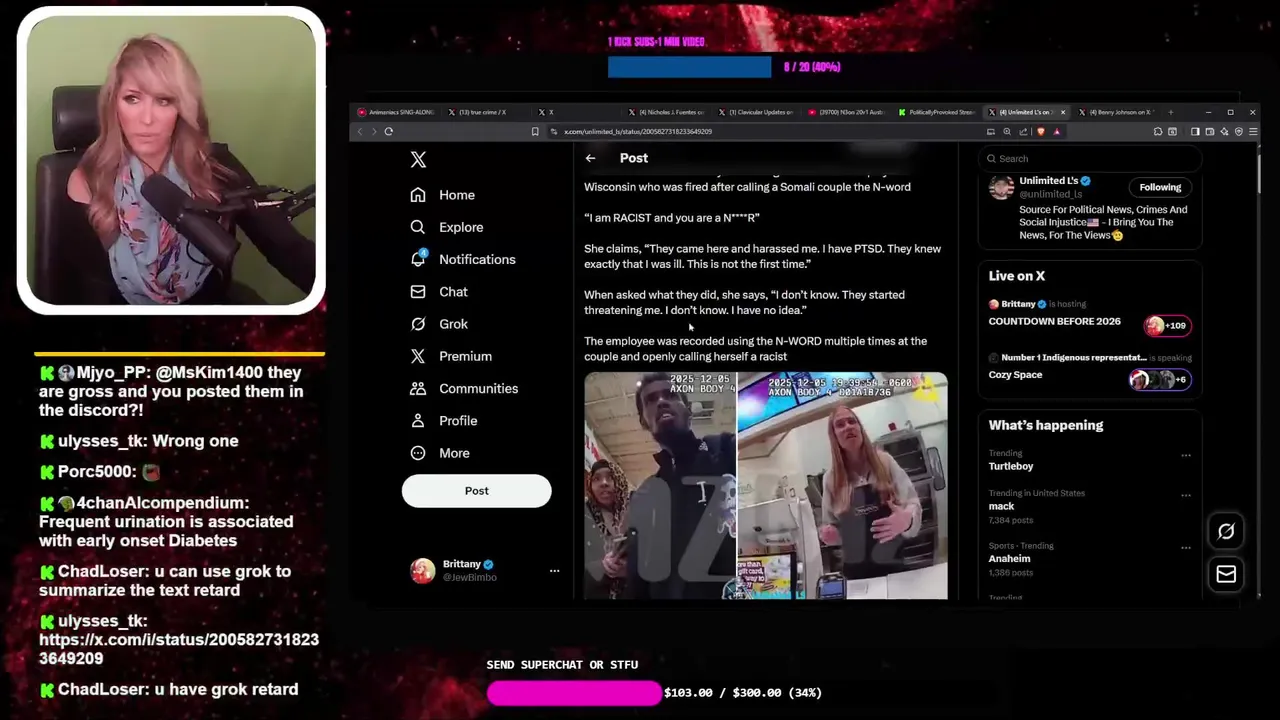Click the x.com status link from ulysses_tk
Viewport: 1280px width, 720px height.
(179, 649)
